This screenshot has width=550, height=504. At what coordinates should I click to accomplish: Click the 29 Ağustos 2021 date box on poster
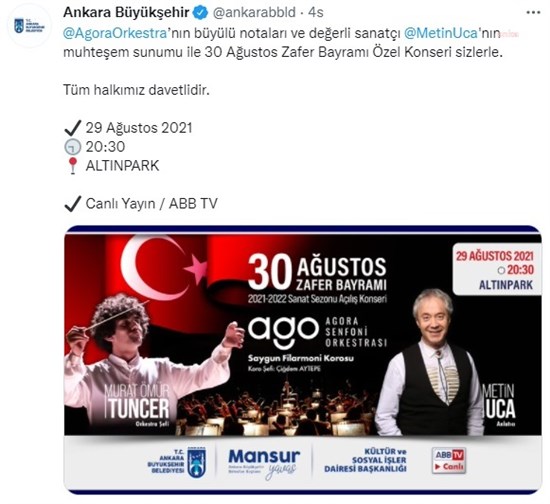coord(495,269)
